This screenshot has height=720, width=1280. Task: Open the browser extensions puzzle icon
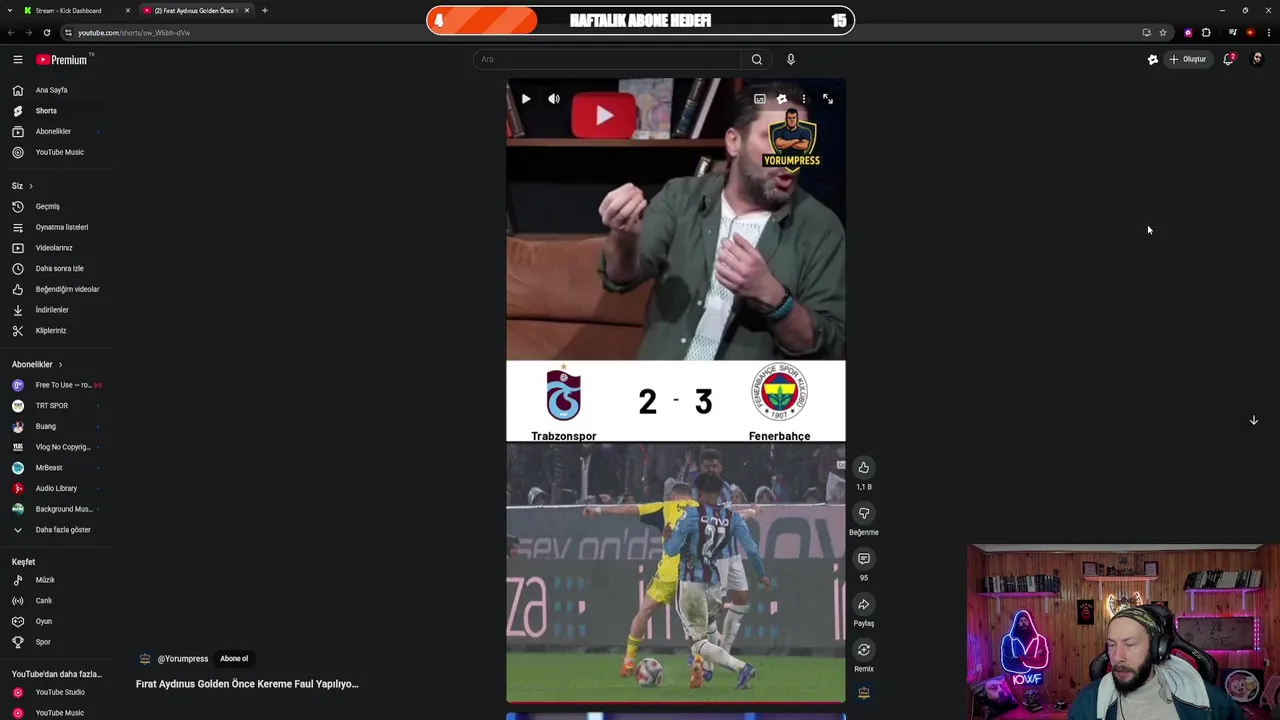pyautogui.click(x=1206, y=32)
